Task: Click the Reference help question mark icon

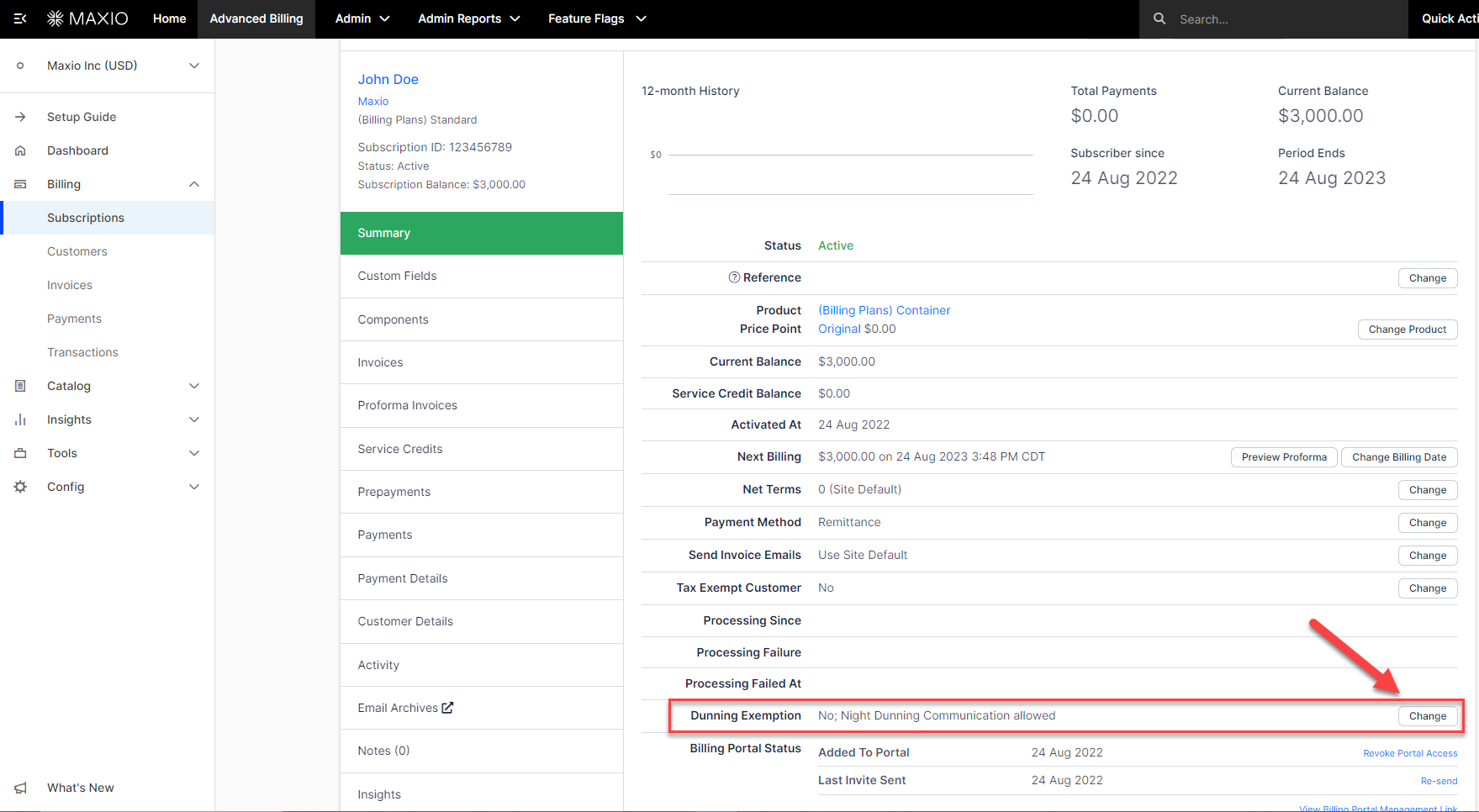Action: [x=734, y=277]
